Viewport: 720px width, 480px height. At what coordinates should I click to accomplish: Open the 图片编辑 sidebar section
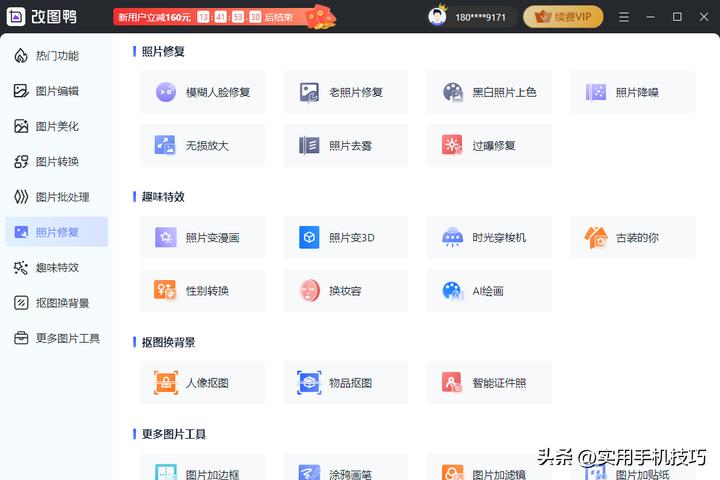(x=56, y=91)
